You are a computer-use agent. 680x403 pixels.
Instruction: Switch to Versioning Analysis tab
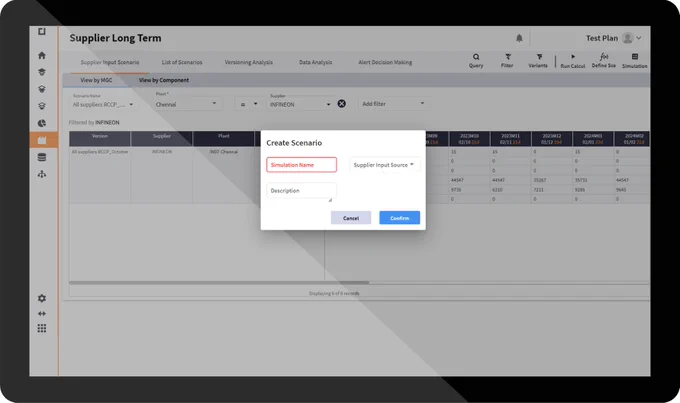pos(248,62)
